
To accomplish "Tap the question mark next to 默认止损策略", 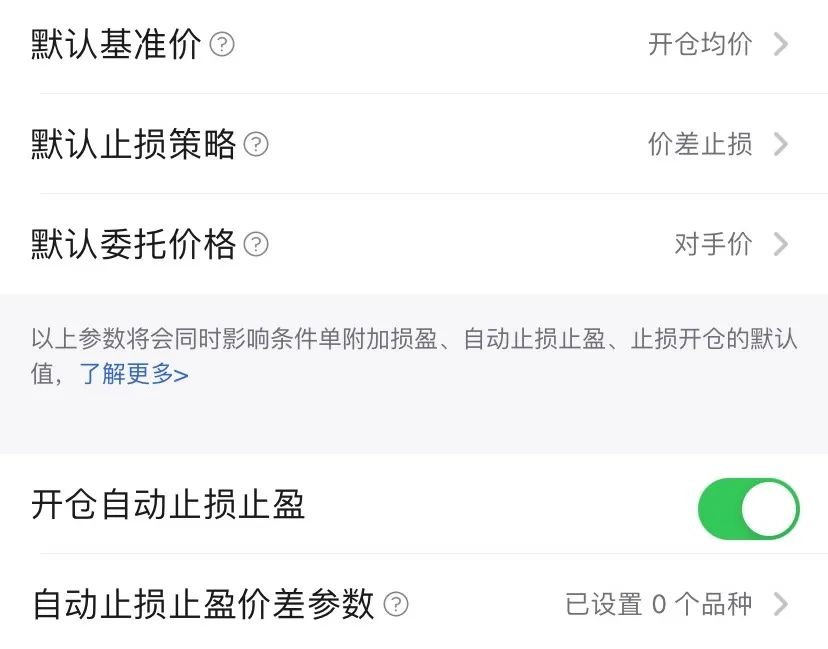I will coord(257,145).
